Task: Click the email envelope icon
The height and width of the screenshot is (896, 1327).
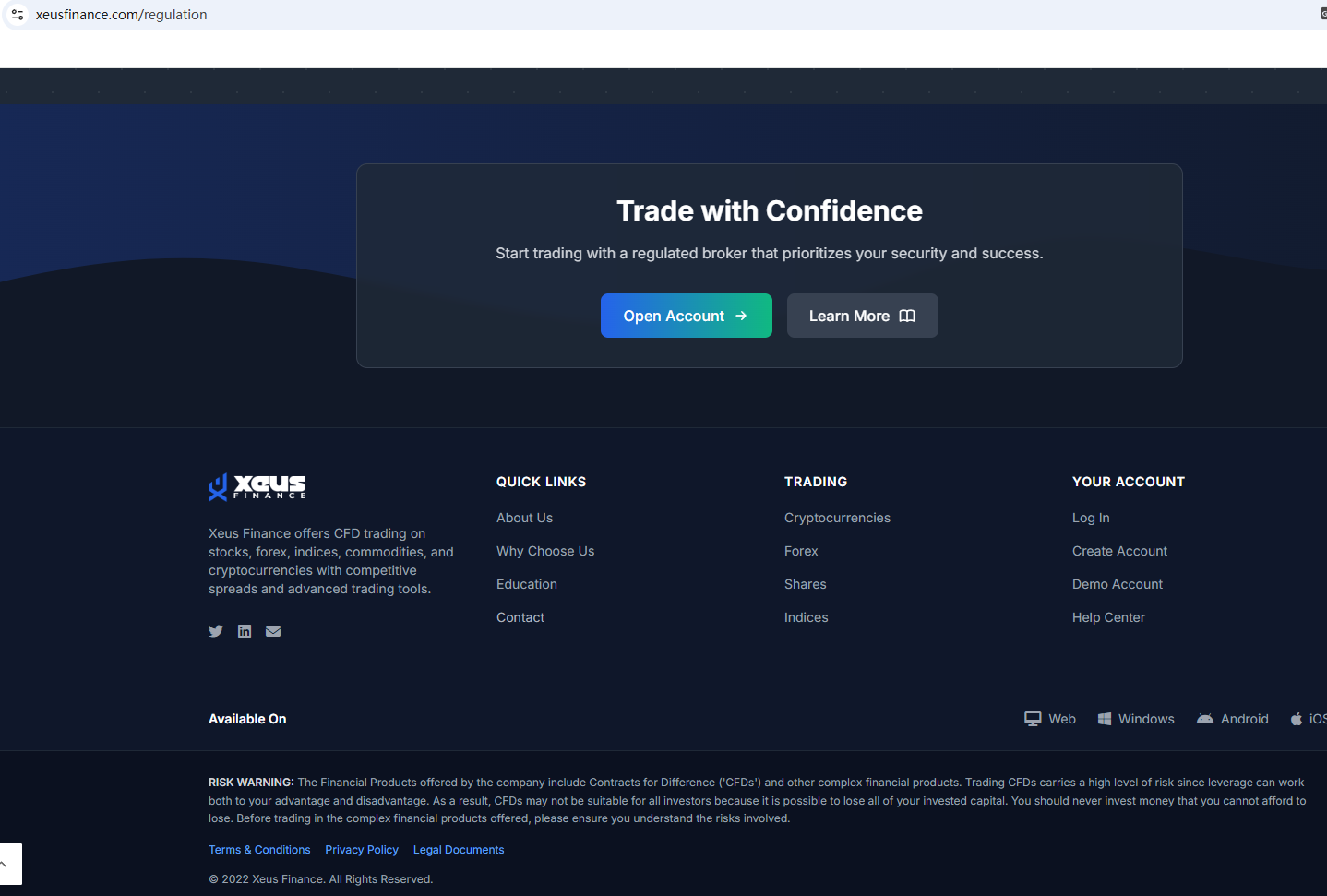Action: click(273, 631)
